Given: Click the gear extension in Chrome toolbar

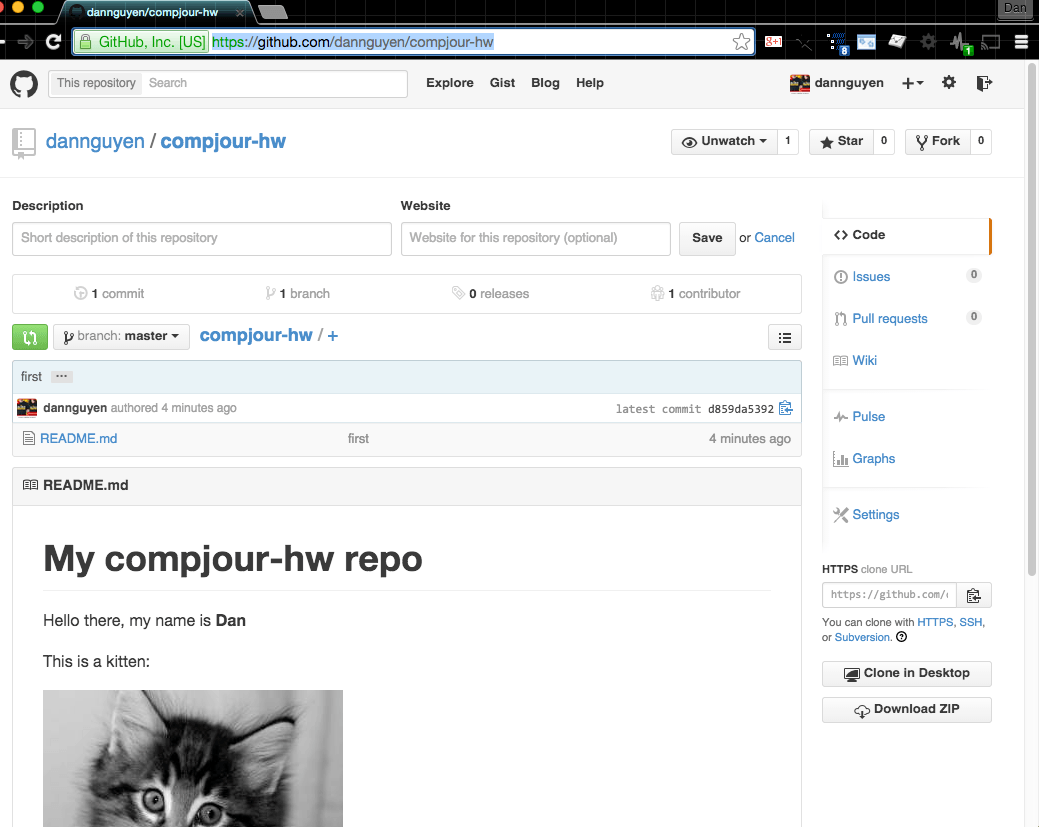Looking at the screenshot, I should pos(928,42).
